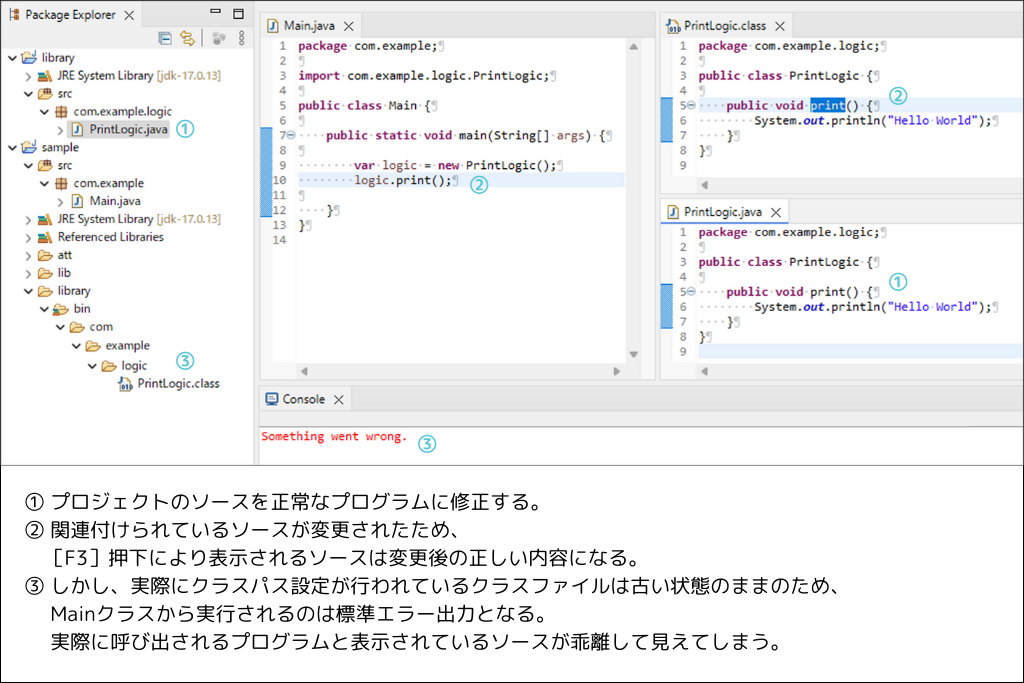Click the Referenced Libraries icon

(x=45, y=237)
